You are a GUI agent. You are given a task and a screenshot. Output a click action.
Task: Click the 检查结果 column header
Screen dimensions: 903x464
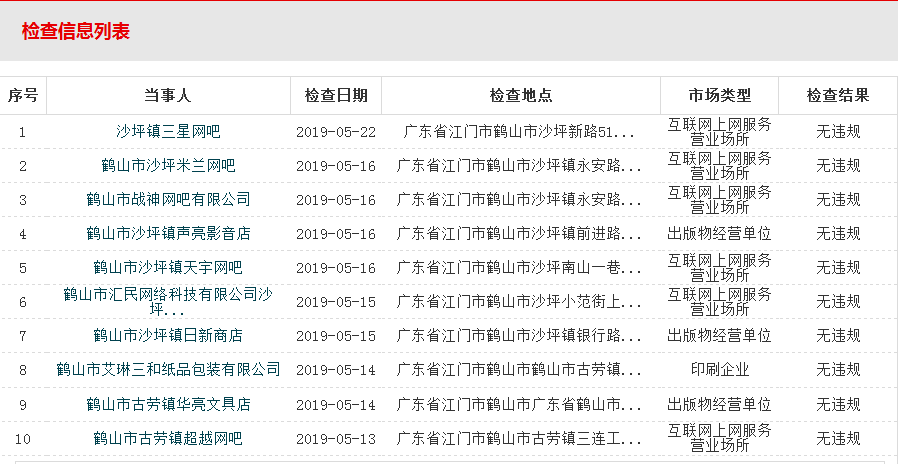click(x=837, y=96)
